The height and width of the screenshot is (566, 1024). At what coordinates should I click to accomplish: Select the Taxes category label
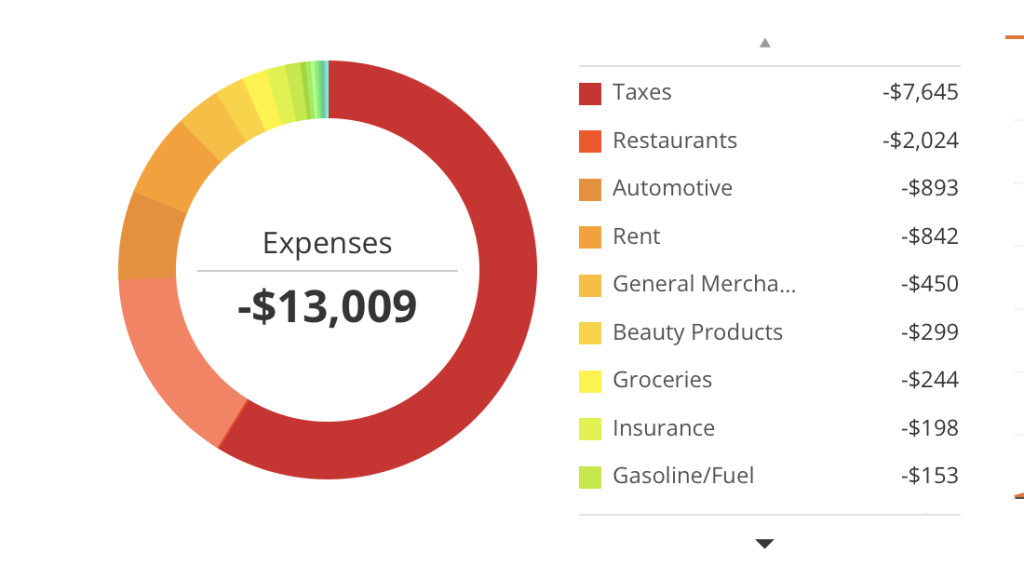click(x=642, y=92)
